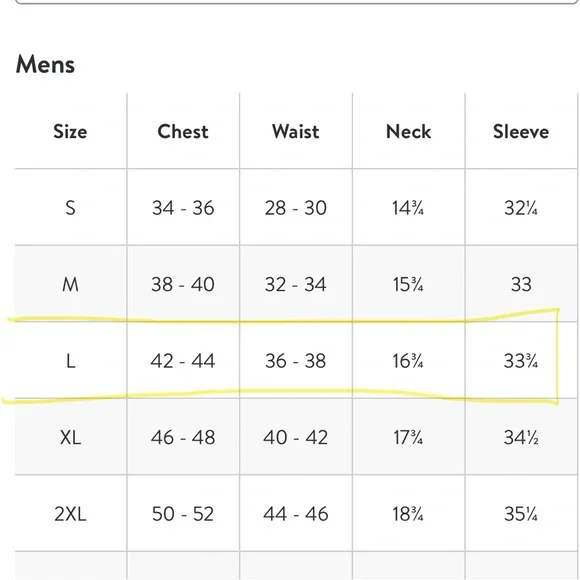Select the M size row label
Image resolution: width=580 pixels, height=580 pixels.
coord(70,284)
